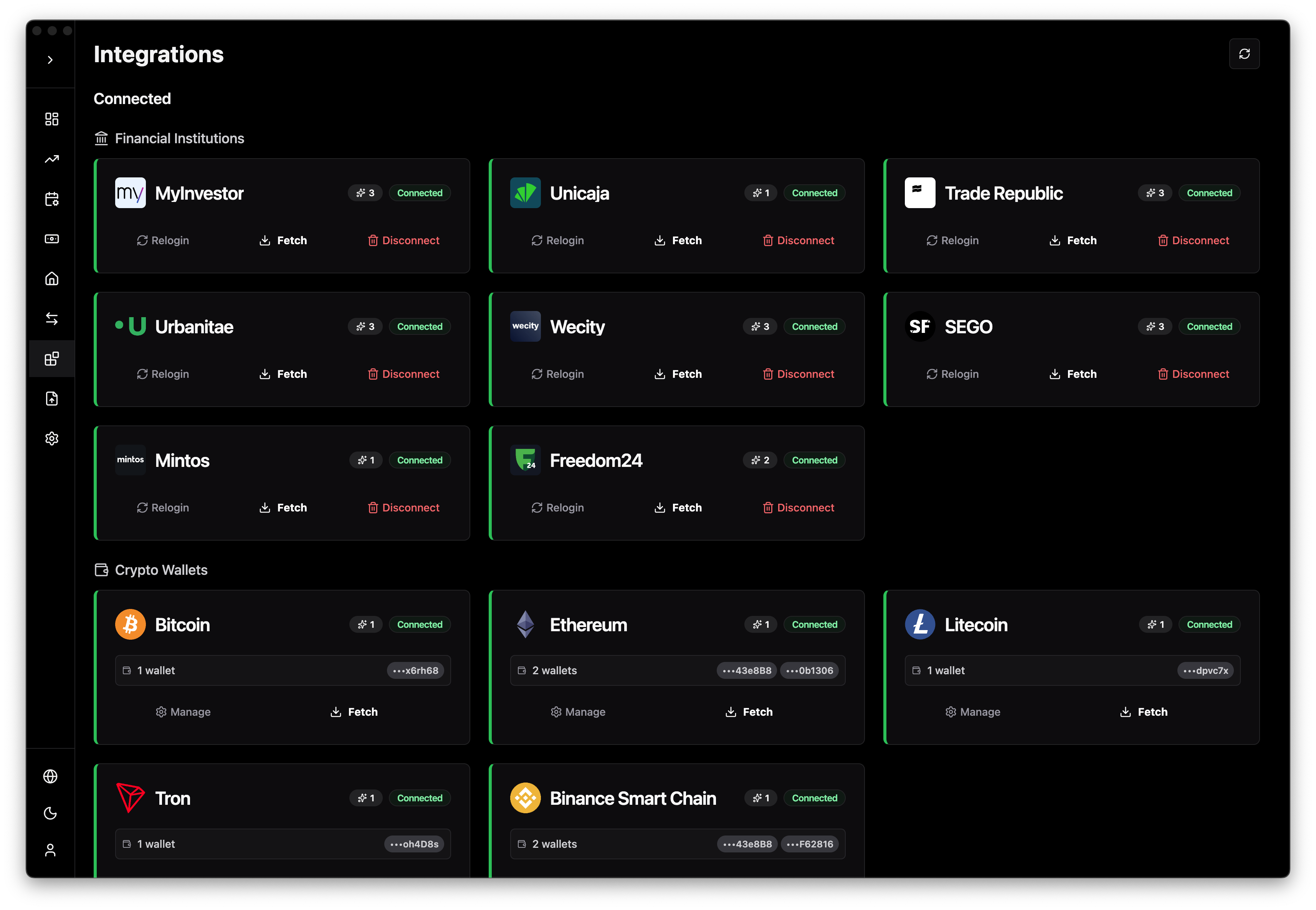
Task: Open the banknote icon in sidebar
Action: click(x=52, y=239)
